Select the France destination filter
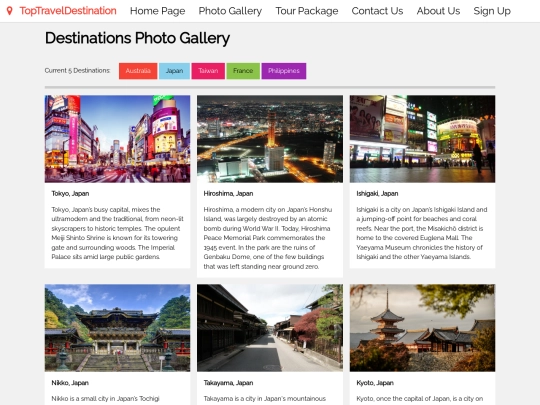Image resolution: width=540 pixels, height=405 pixels. tap(243, 71)
